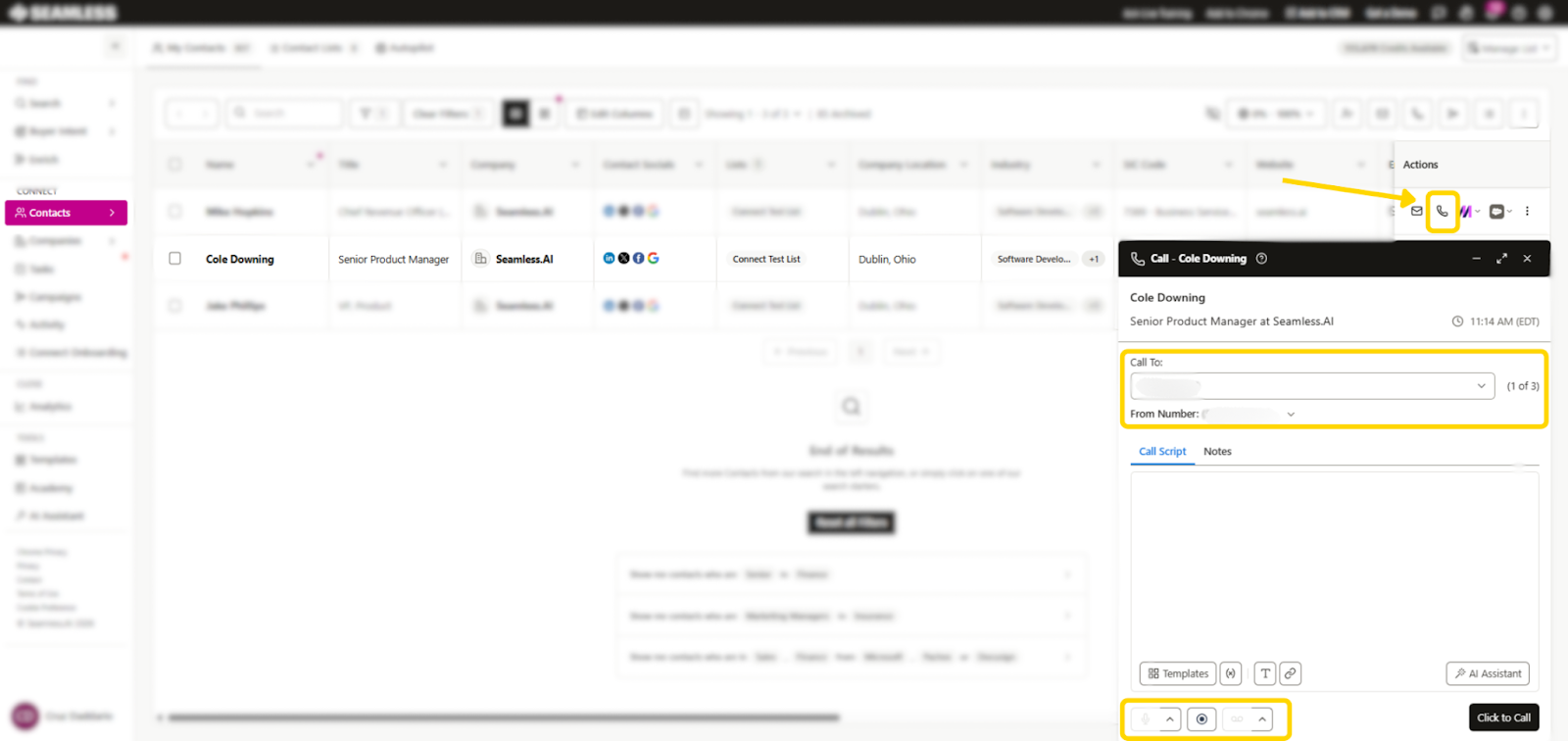Click the Search field in contacts toolbar
This screenshot has width=1568, height=741.
(284, 114)
